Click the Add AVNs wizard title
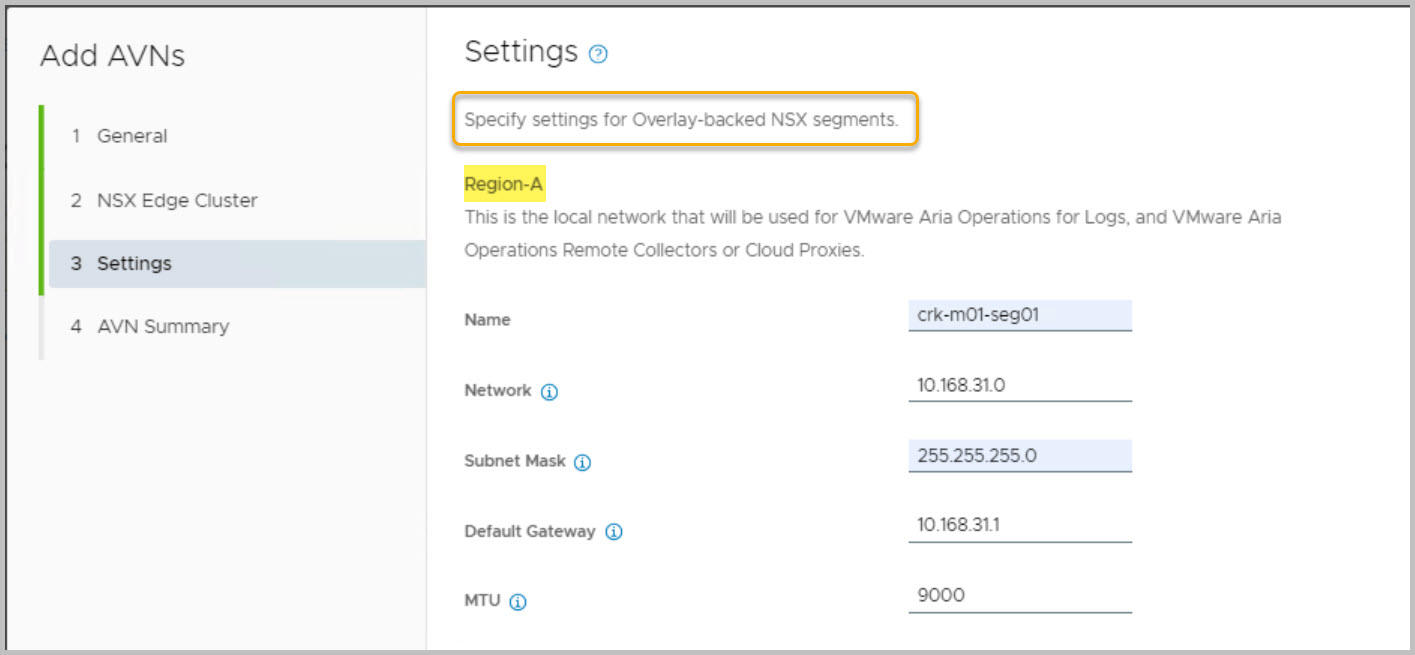The image size is (1415, 655). [x=112, y=56]
